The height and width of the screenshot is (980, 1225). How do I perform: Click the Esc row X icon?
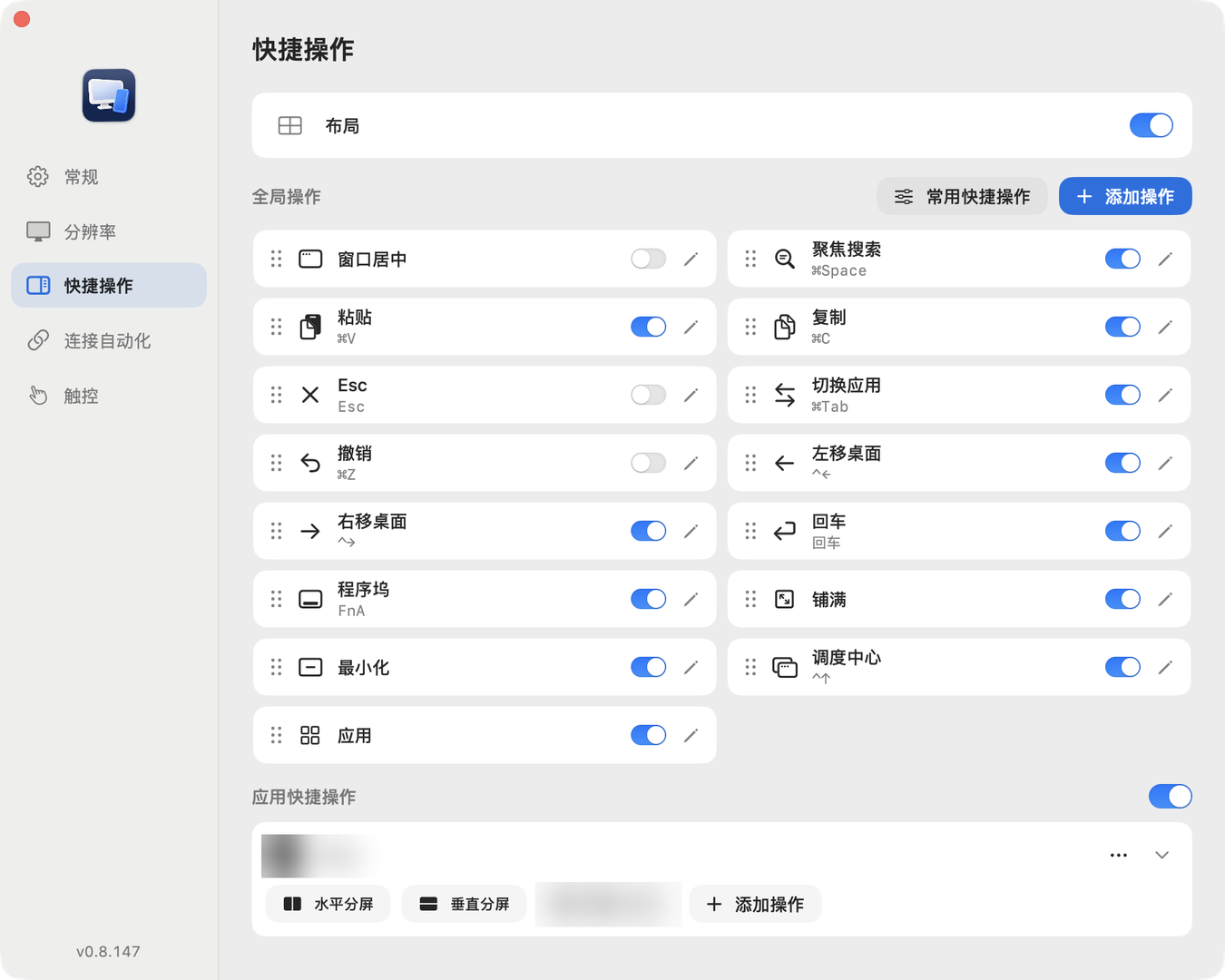pos(310,395)
